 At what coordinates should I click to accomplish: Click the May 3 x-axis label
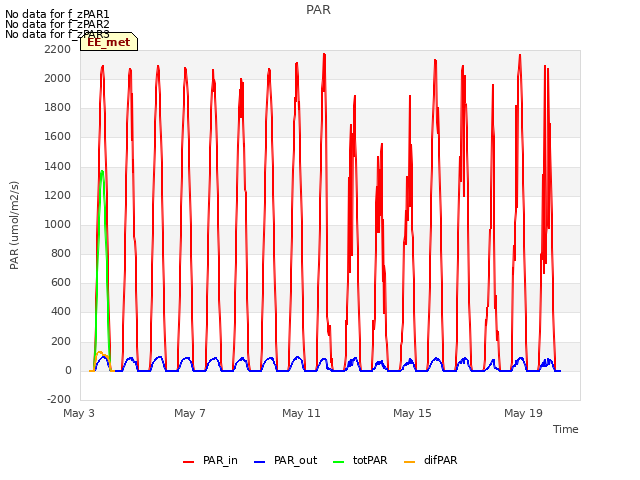(79, 413)
